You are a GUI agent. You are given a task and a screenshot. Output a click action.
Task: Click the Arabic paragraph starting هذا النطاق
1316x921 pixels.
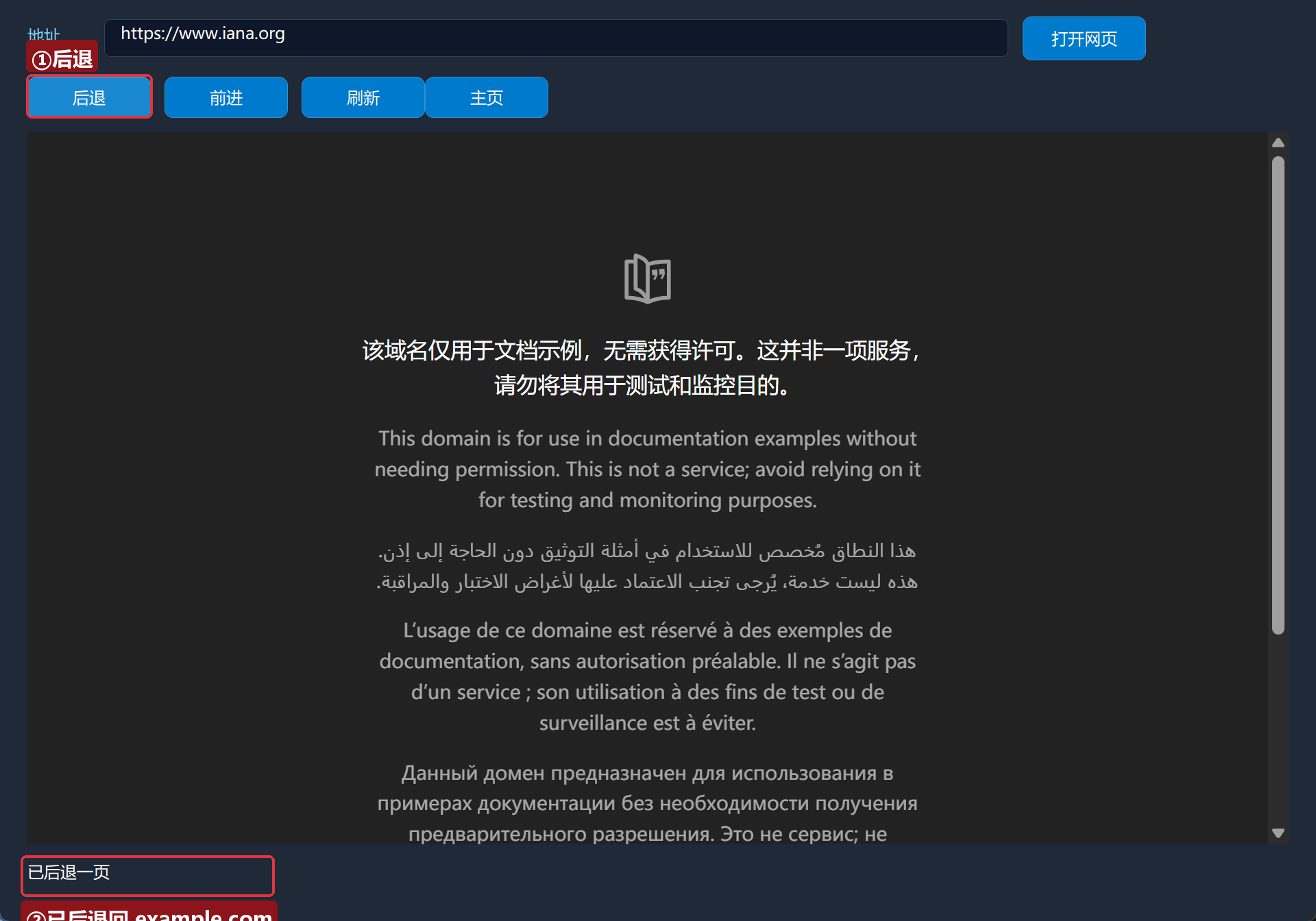(x=648, y=566)
